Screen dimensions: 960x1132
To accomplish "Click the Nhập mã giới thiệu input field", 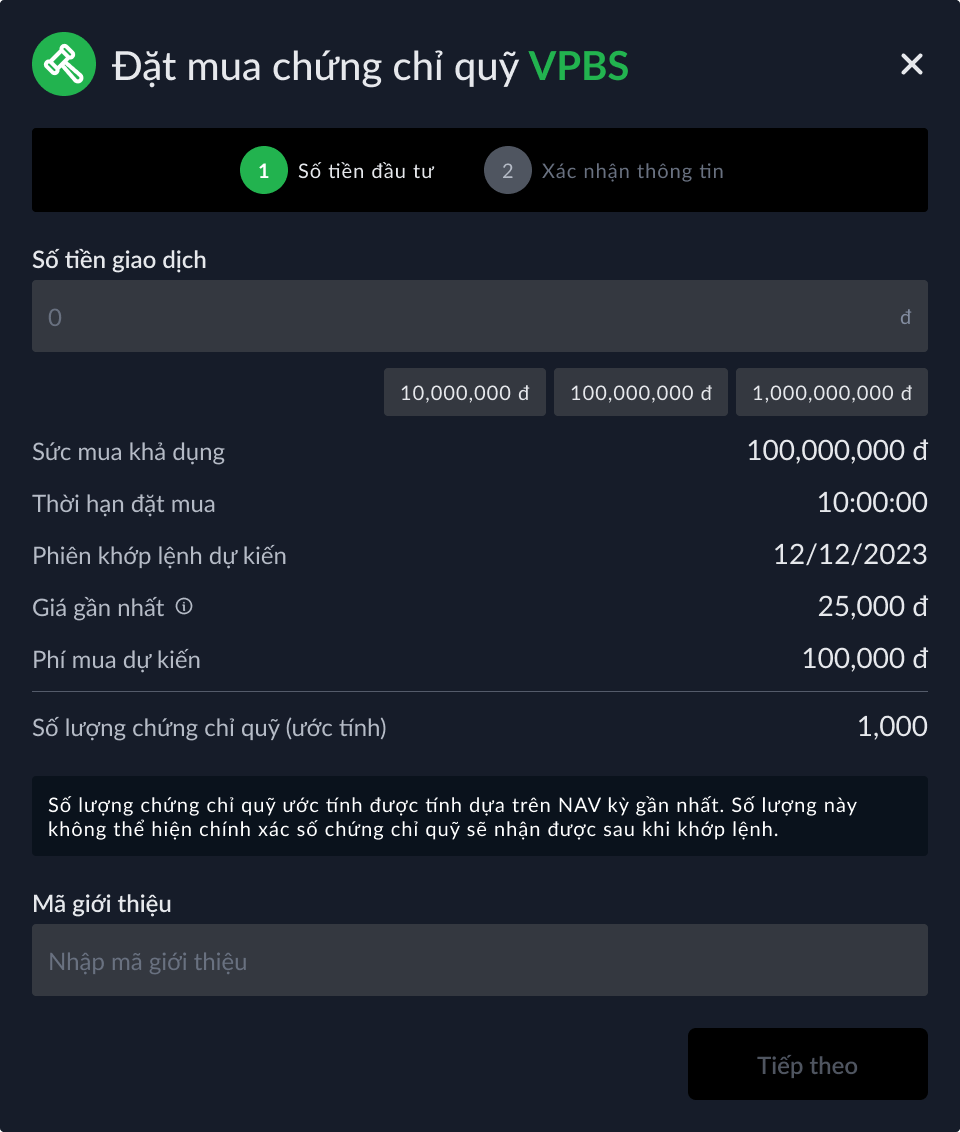I will tap(480, 961).
